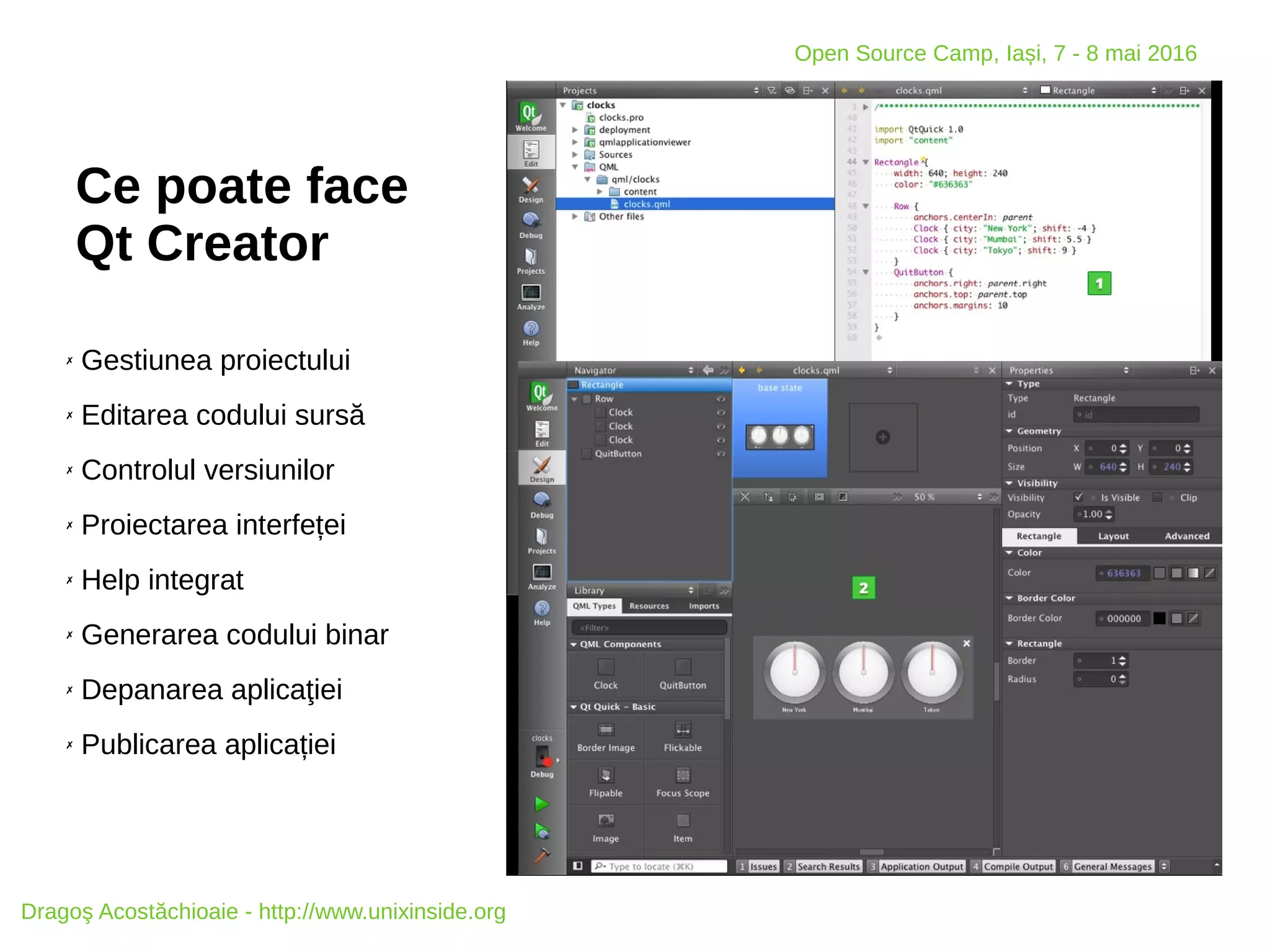The image size is (1270, 952).
Task: Expand the Other files node
Action: pos(575,216)
